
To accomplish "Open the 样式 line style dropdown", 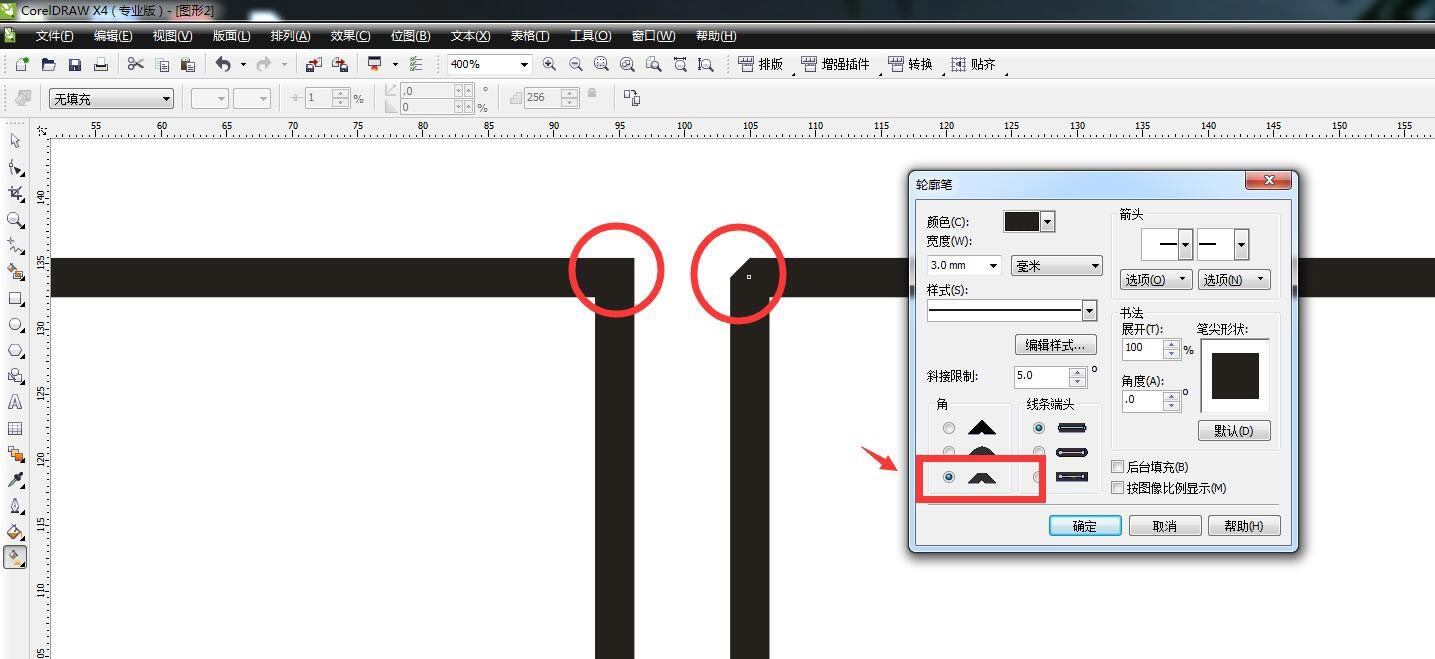I will tap(1089, 311).
